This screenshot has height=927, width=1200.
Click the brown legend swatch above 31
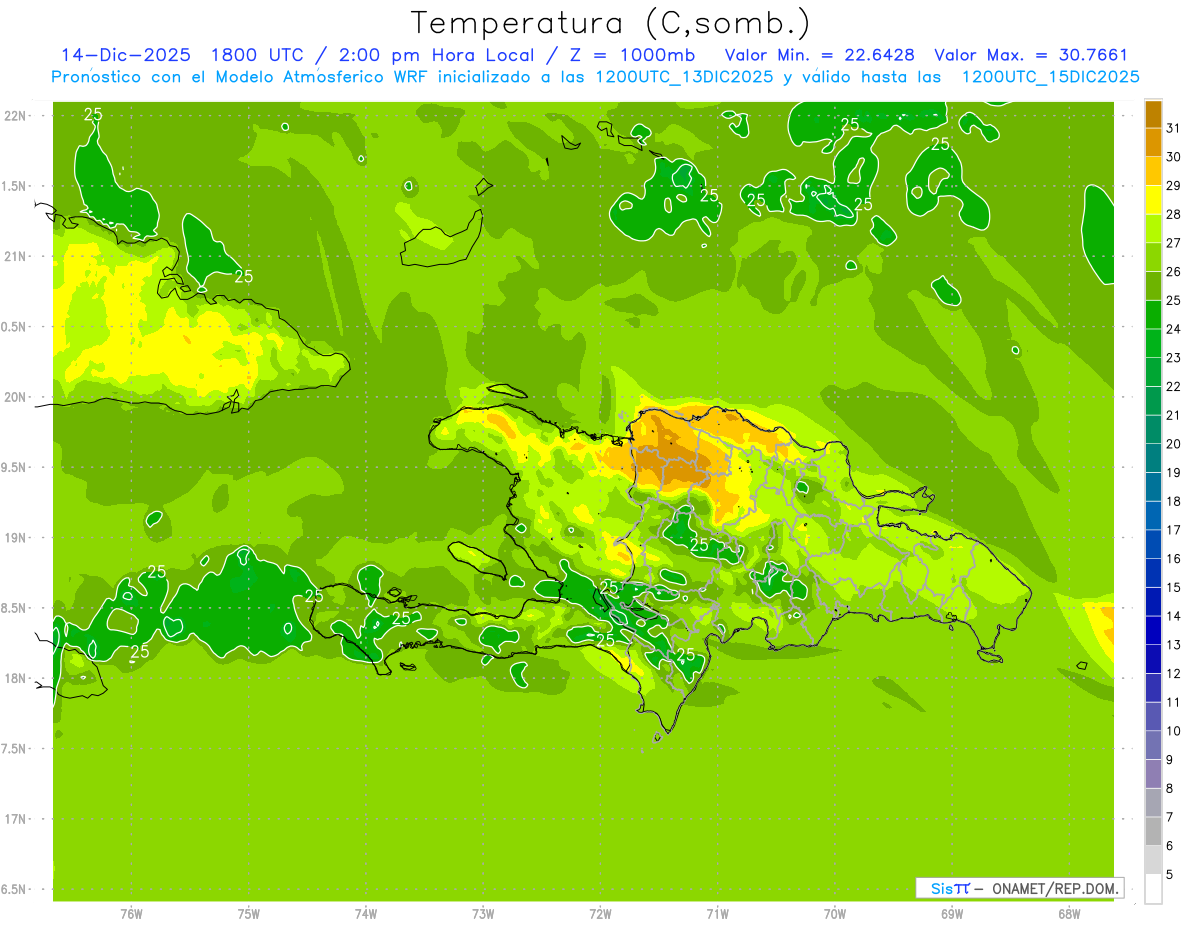pos(1153,114)
